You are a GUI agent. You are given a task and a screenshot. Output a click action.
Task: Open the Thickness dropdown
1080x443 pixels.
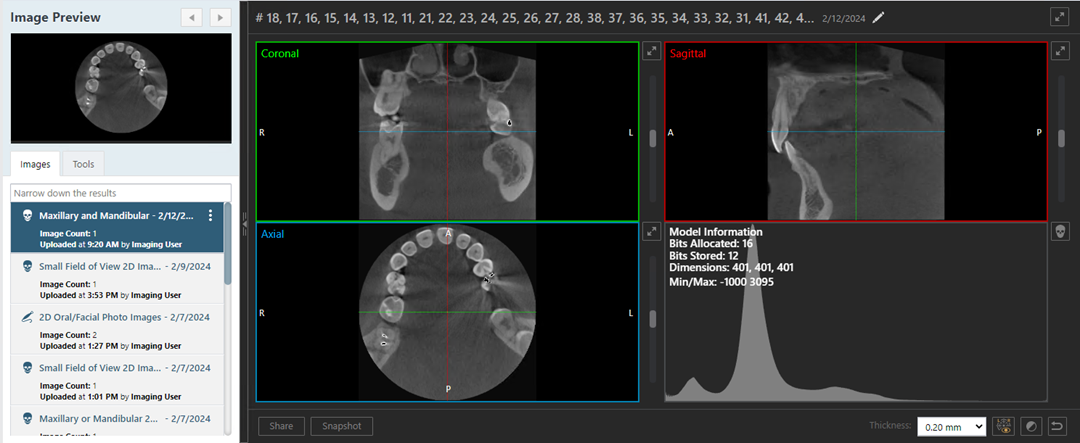coord(951,427)
